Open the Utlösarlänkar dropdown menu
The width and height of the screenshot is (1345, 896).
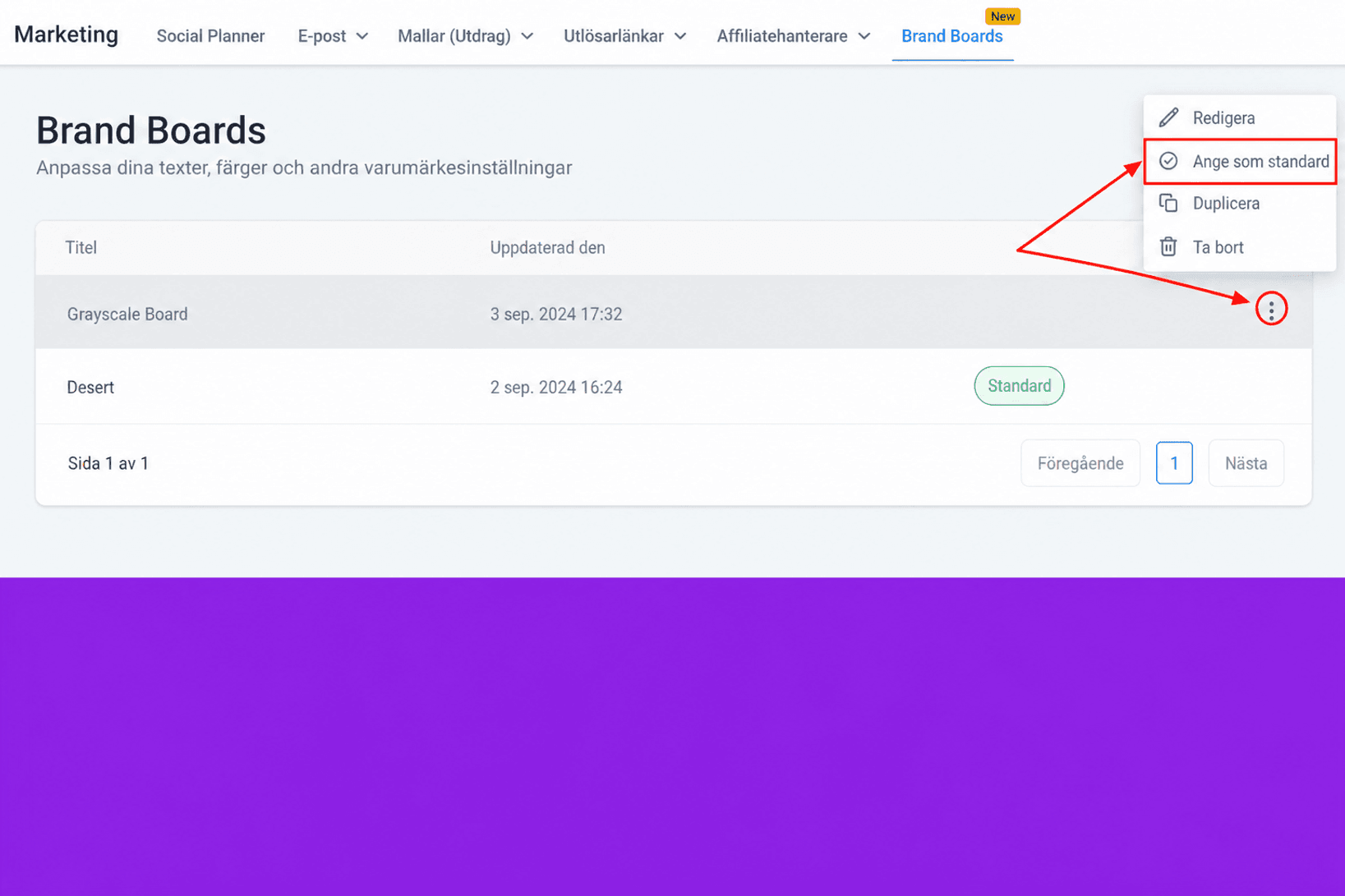tap(624, 36)
